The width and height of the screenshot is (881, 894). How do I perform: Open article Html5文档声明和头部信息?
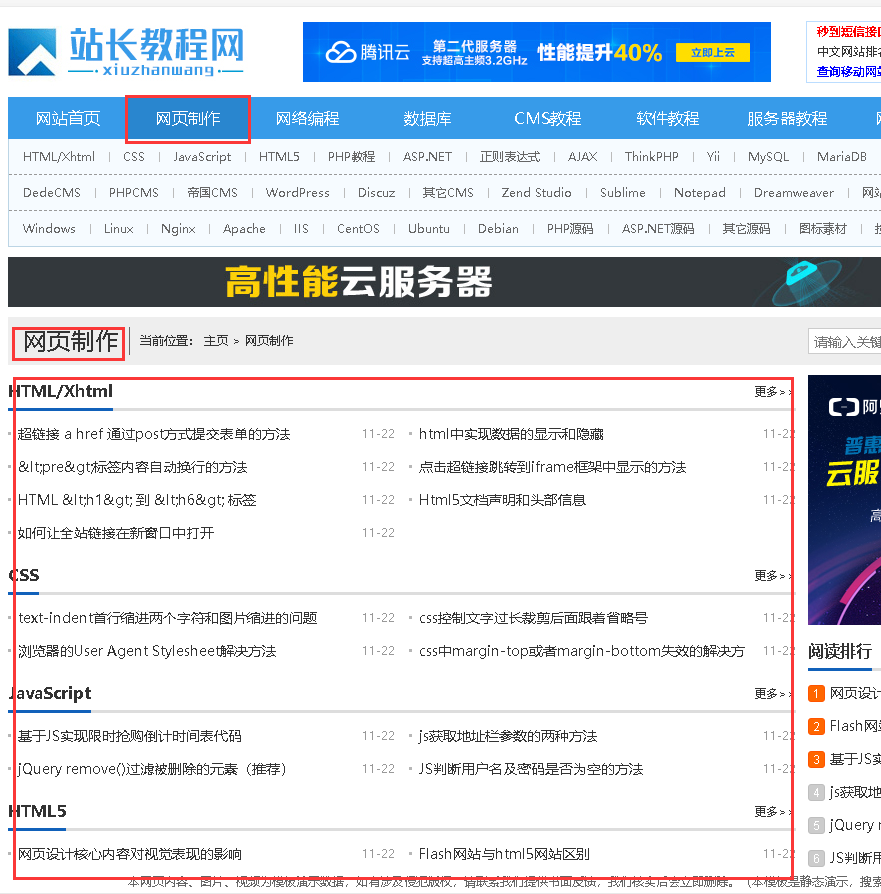point(502,501)
